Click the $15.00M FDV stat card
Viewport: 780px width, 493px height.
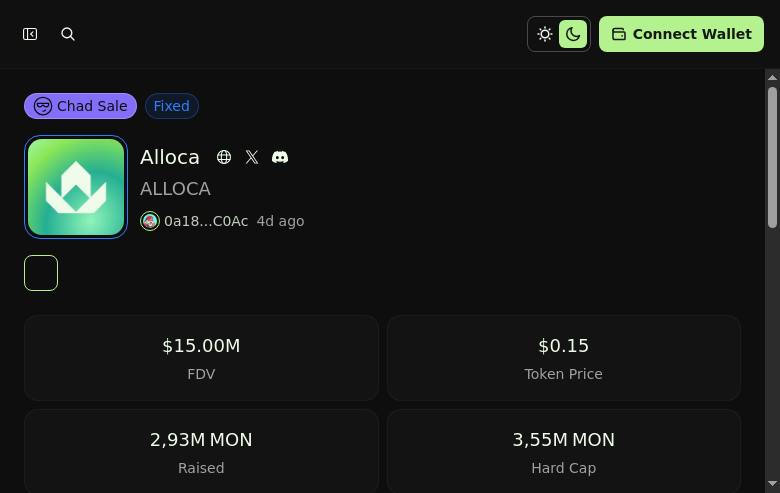[201, 358]
